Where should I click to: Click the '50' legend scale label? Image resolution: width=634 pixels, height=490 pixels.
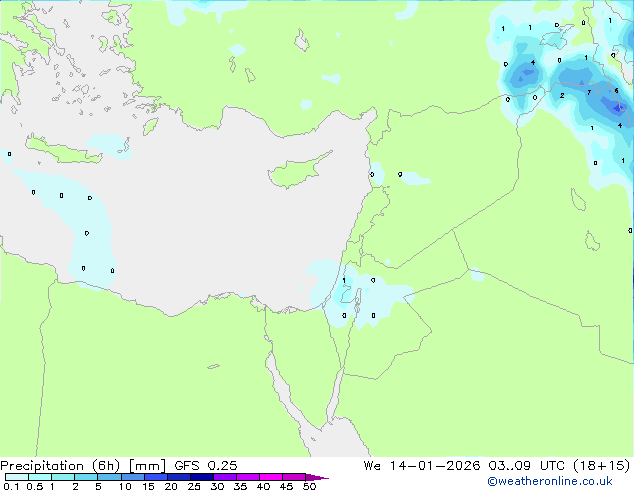[x=309, y=486]
